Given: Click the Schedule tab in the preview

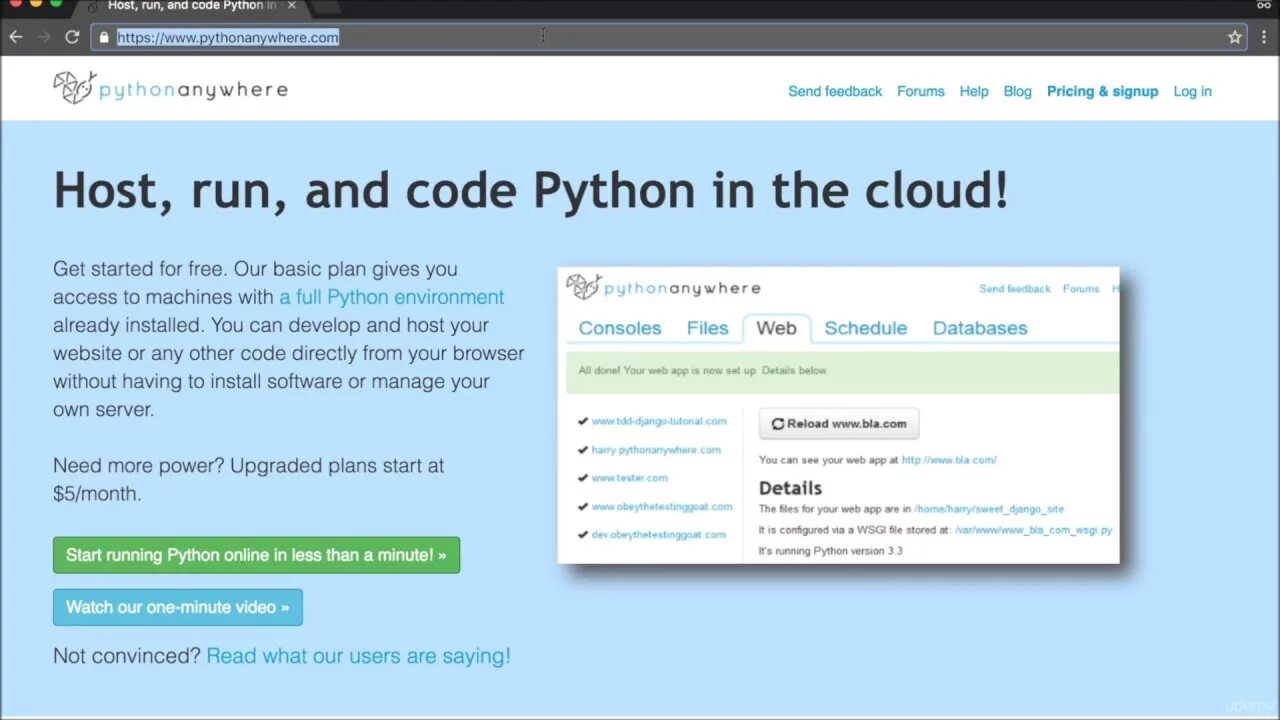Looking at the screenshot, I should click(865, 328).
